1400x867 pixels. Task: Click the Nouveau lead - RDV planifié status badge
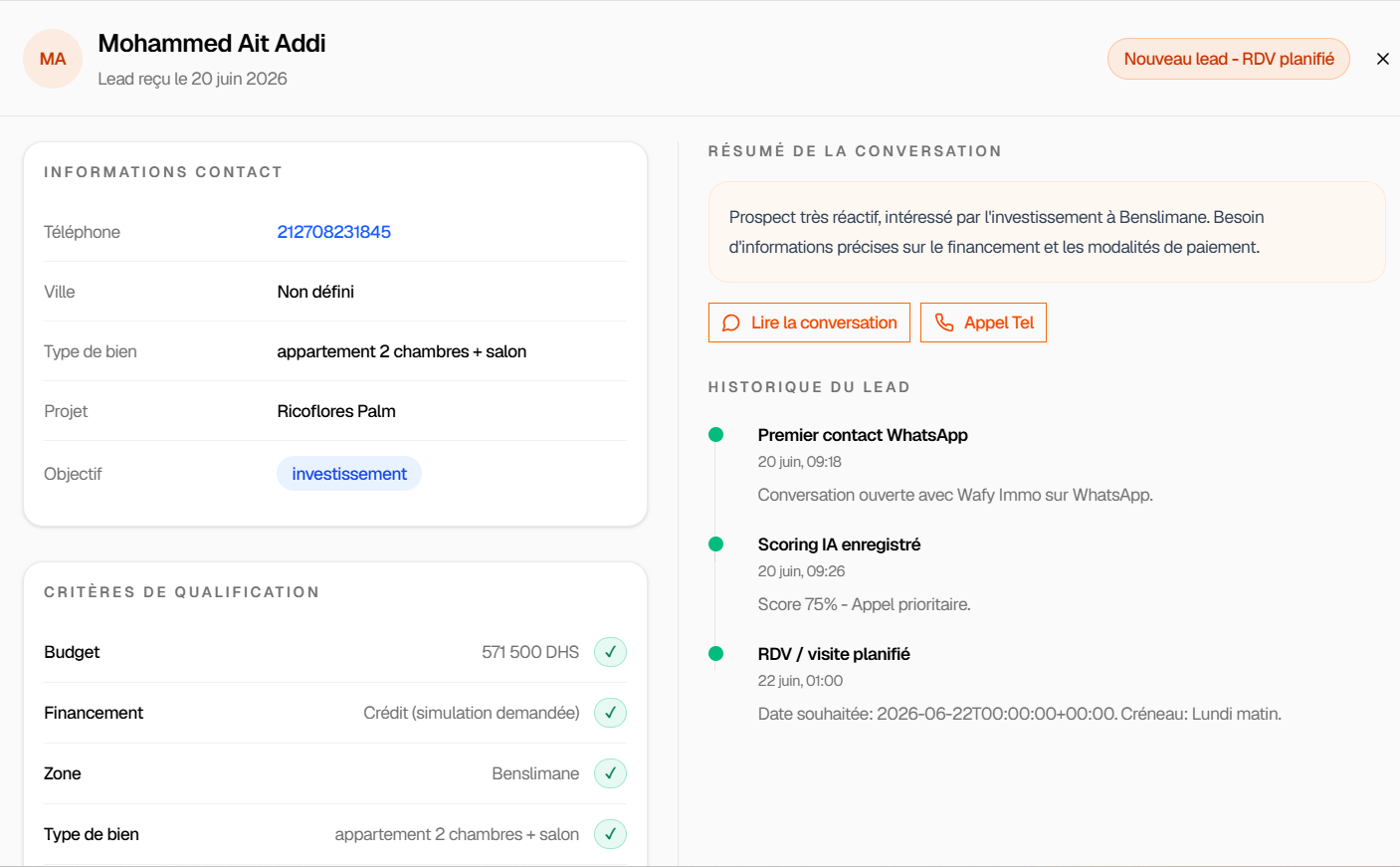pyautogui.click(x=1229, y=59)
